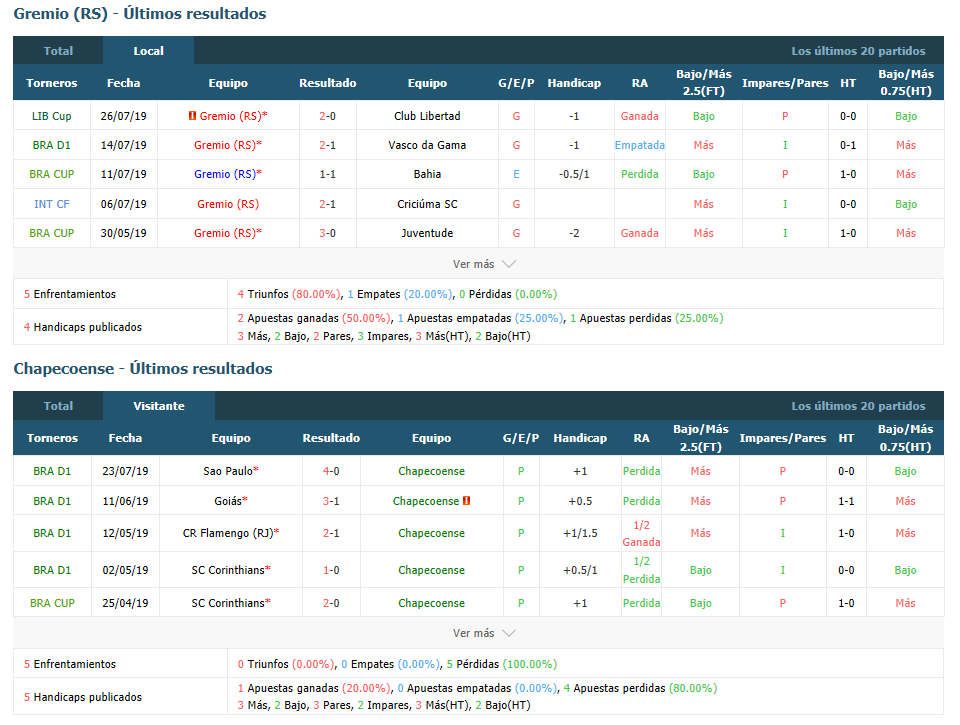Open Club Libertad team link
The width and height of the screenshot is (960, 725).
click(x=427, y=116)
